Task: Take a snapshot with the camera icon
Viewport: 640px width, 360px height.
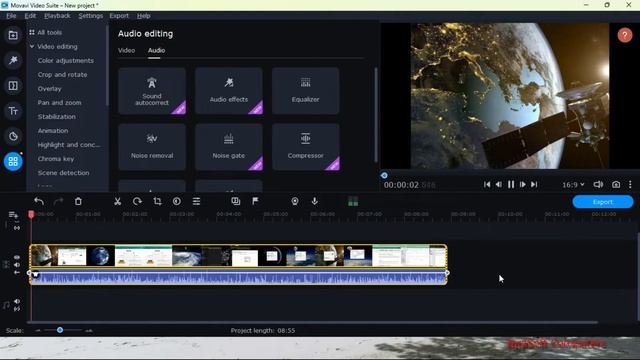Action: (x=616, y=184)
